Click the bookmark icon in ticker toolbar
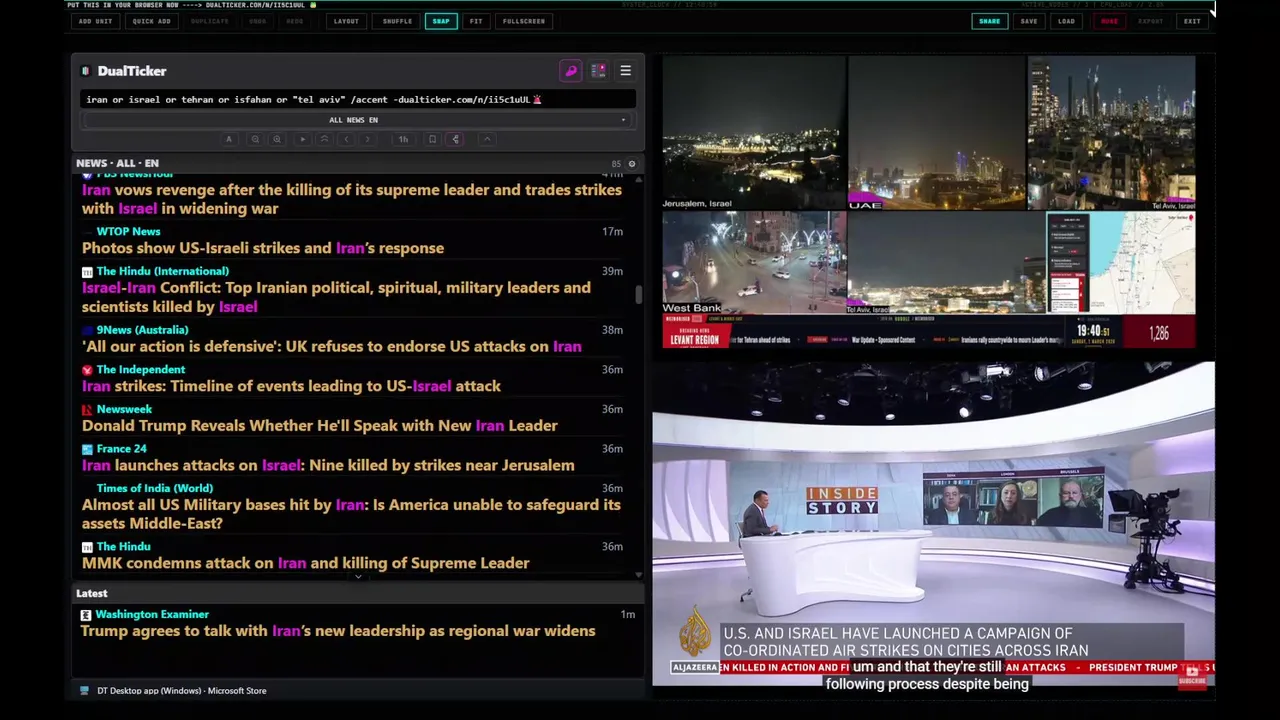Viewport: 1280px width, 720px height. (432, 139)
